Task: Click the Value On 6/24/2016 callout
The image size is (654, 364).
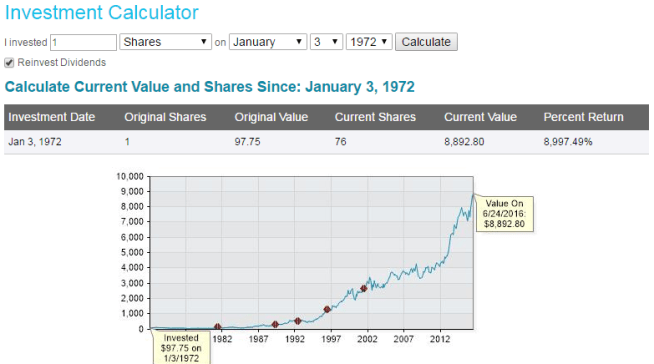Action: [x=504, y=213]
